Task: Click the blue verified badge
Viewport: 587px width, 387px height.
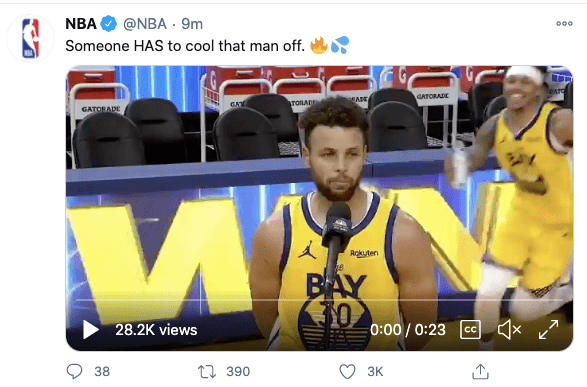Action: point(109,24)
